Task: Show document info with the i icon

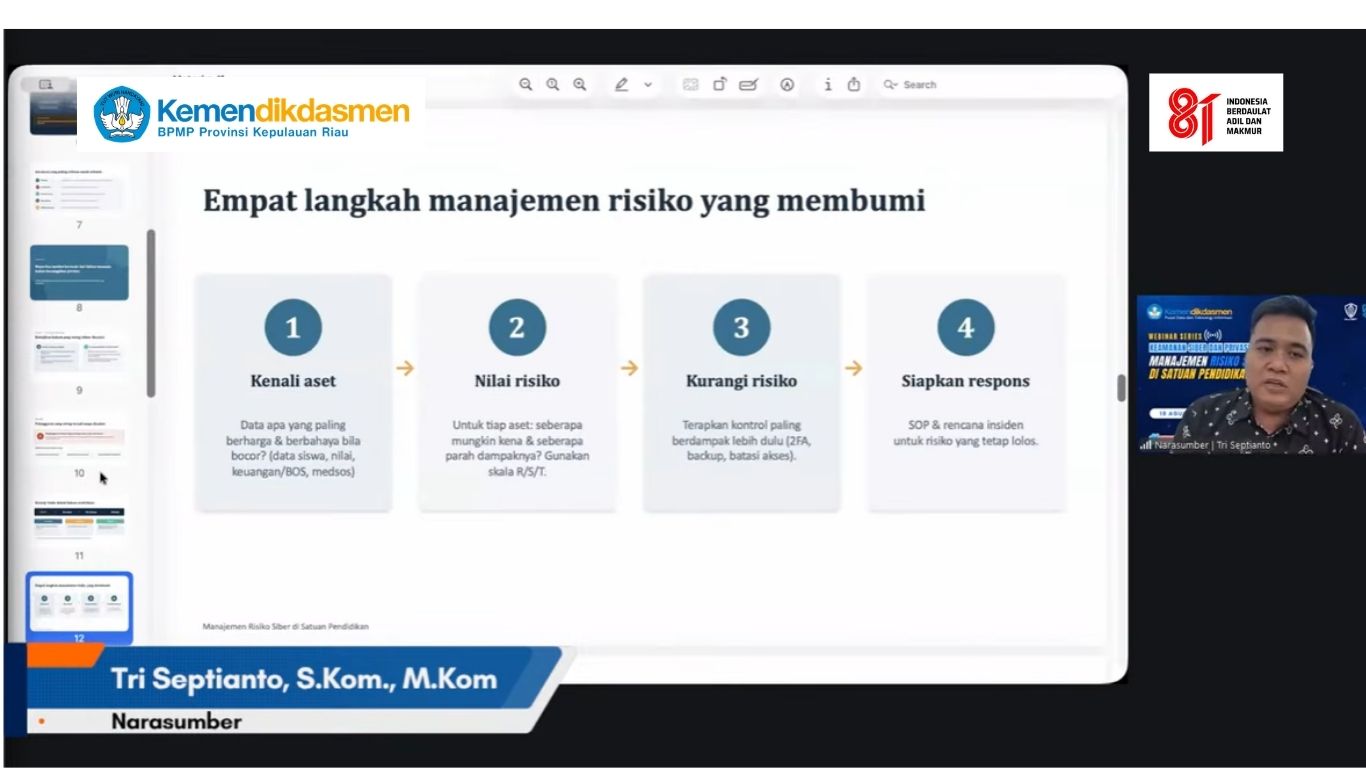Action: [828, 85]
